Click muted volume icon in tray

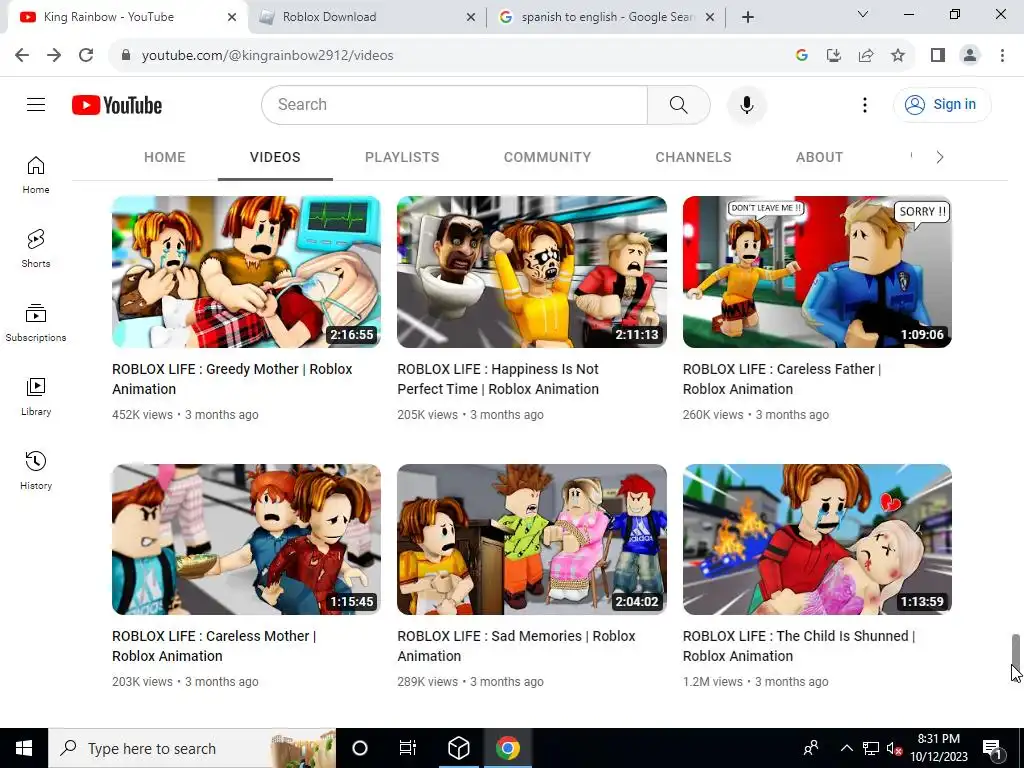click(x=894, y=748)
